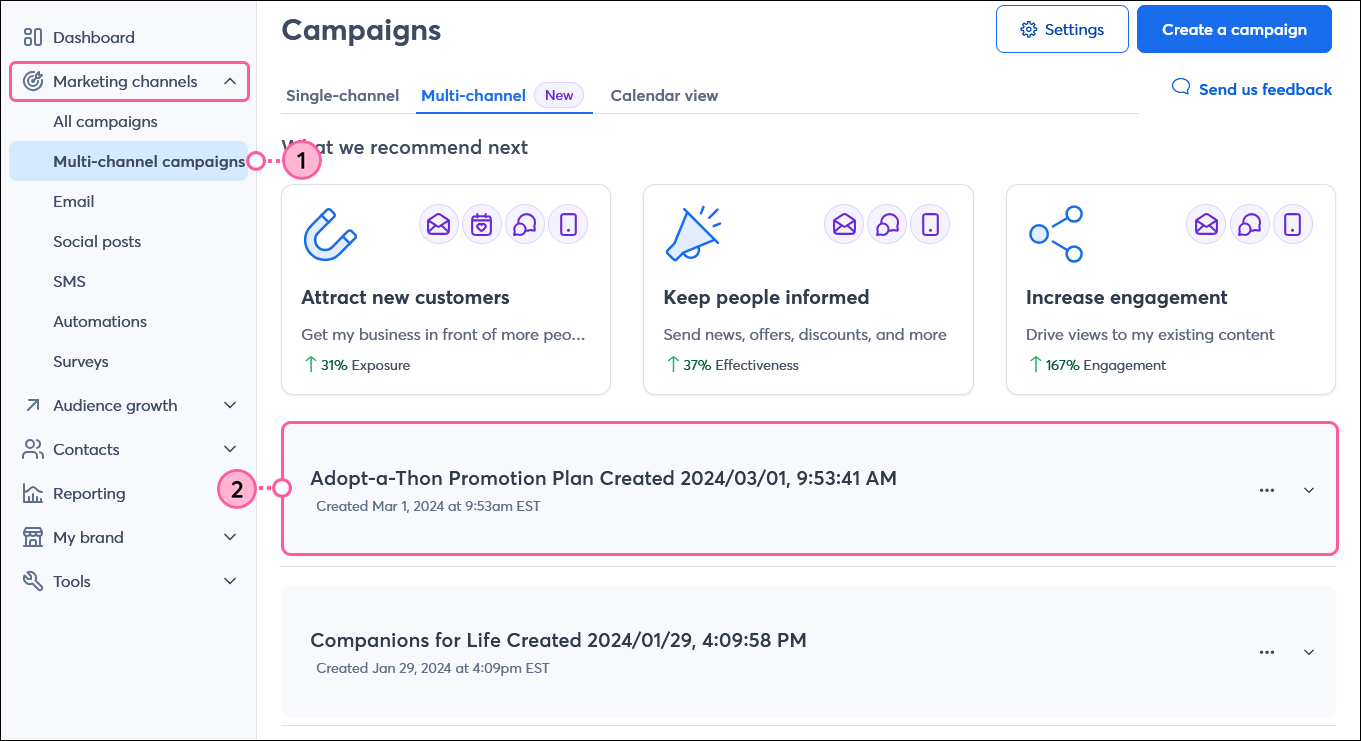Open Social posts in sidebar

click(97, 241)
